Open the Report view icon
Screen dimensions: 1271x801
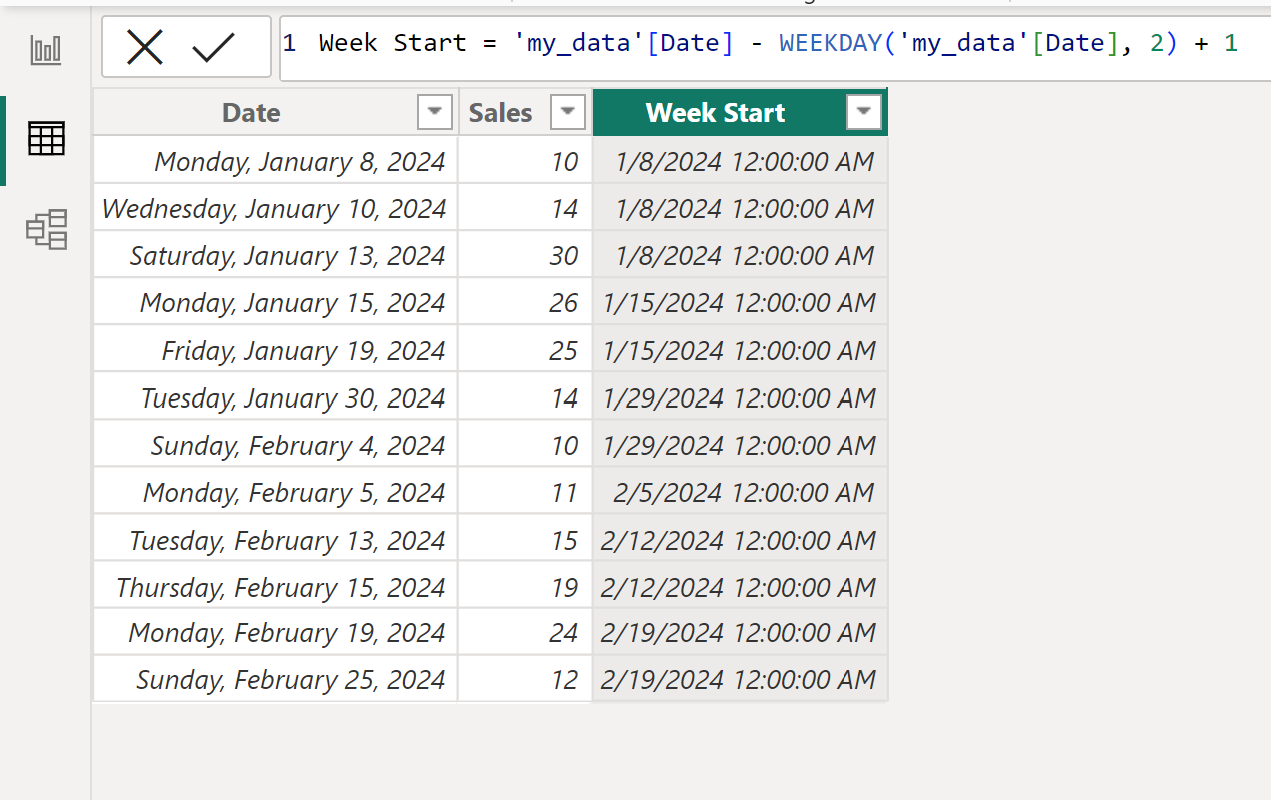(x=46, y=49)
